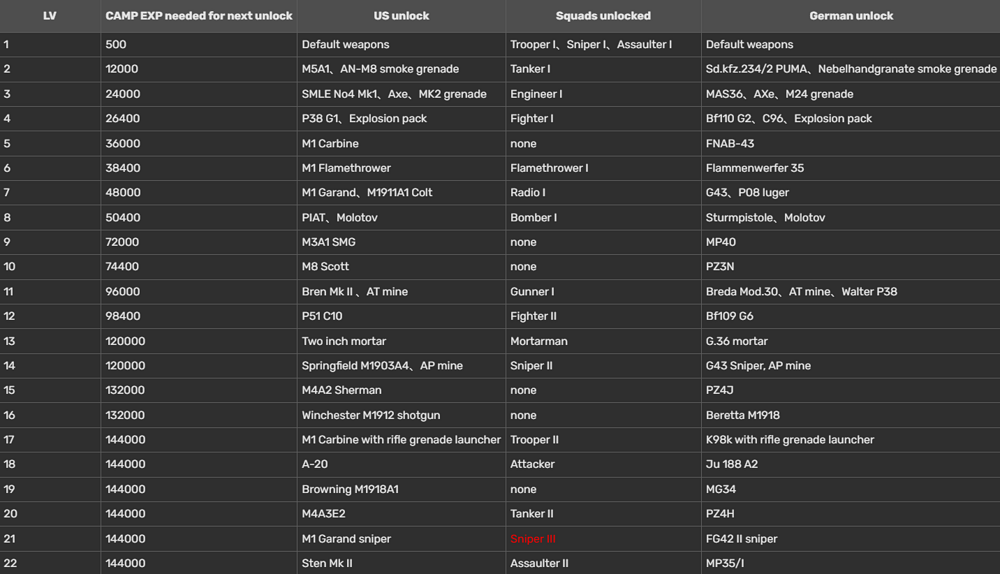This screenshot has width=1000, height=574.
Task: Select the PIAT, Molotov cell
Action: click(401, 217)
